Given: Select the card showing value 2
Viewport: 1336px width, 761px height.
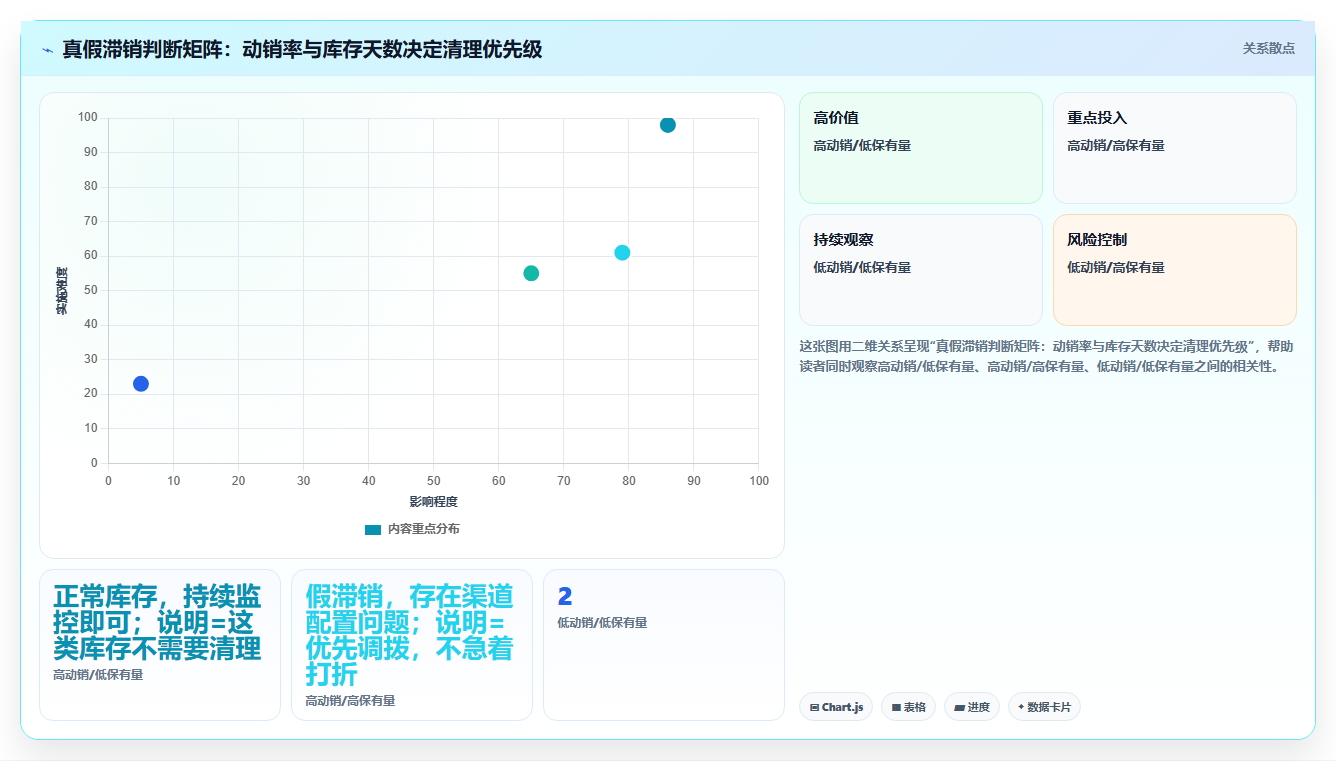Looking at the screenshot, I should click(x=664, y=645).
